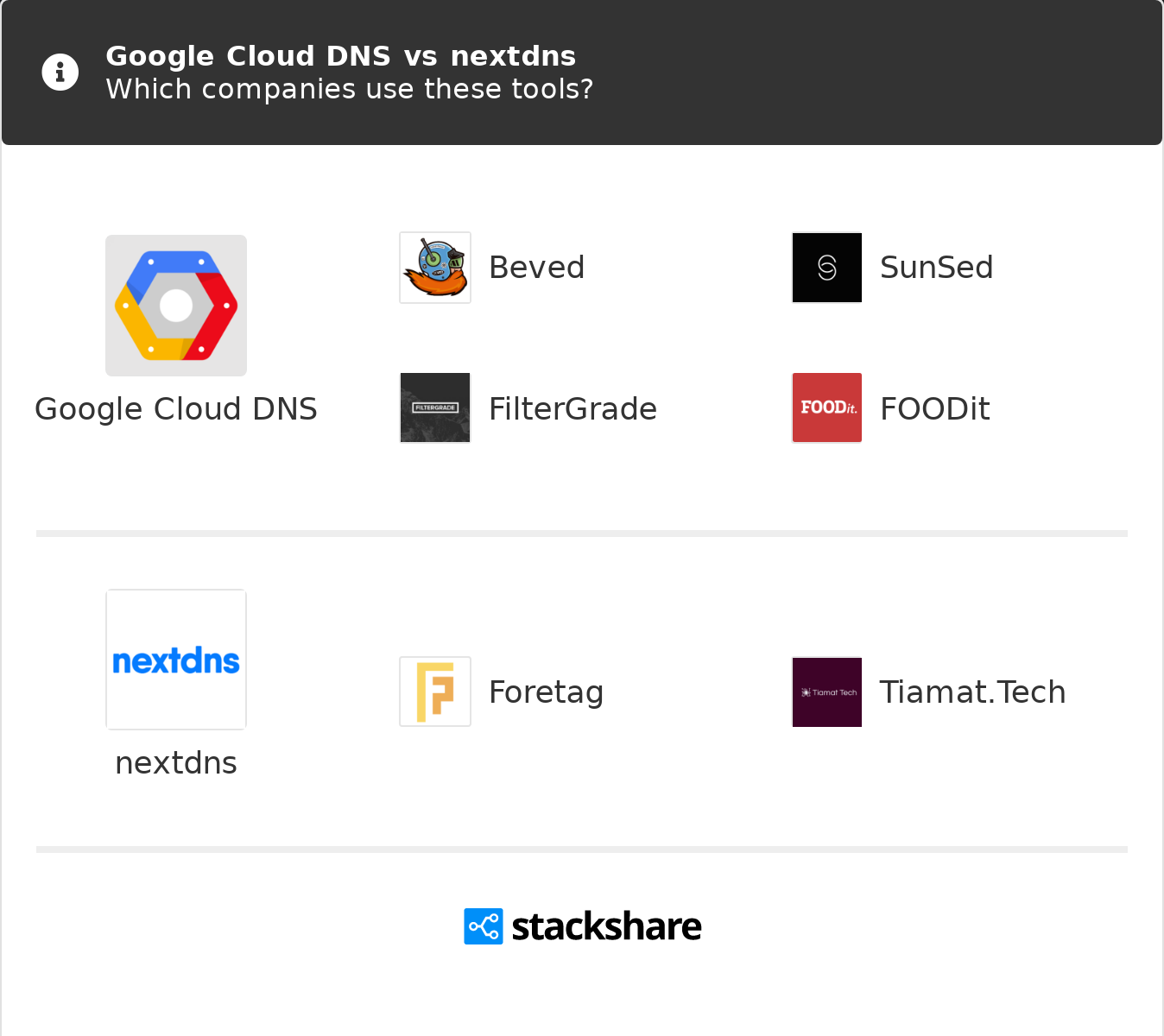Click the FOODit company name
The width and height of the screenshot is (1164, 1036).
pyautogui.click(x=934, y=409)
